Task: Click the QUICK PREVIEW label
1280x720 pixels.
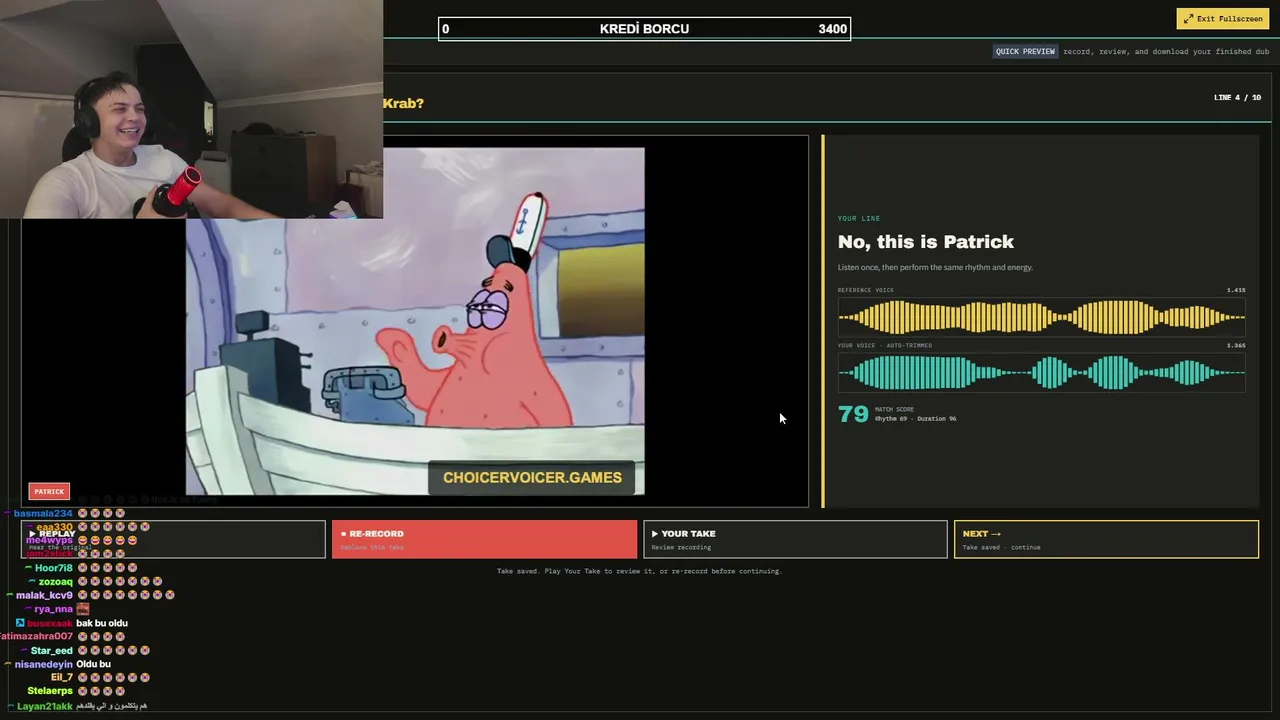Action: 1025,51
